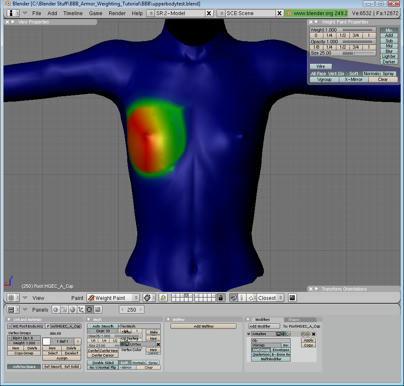Viewport: 404px width, 386px height.
Task: Toggle the layer lock padlock icon
Action: 220,298
